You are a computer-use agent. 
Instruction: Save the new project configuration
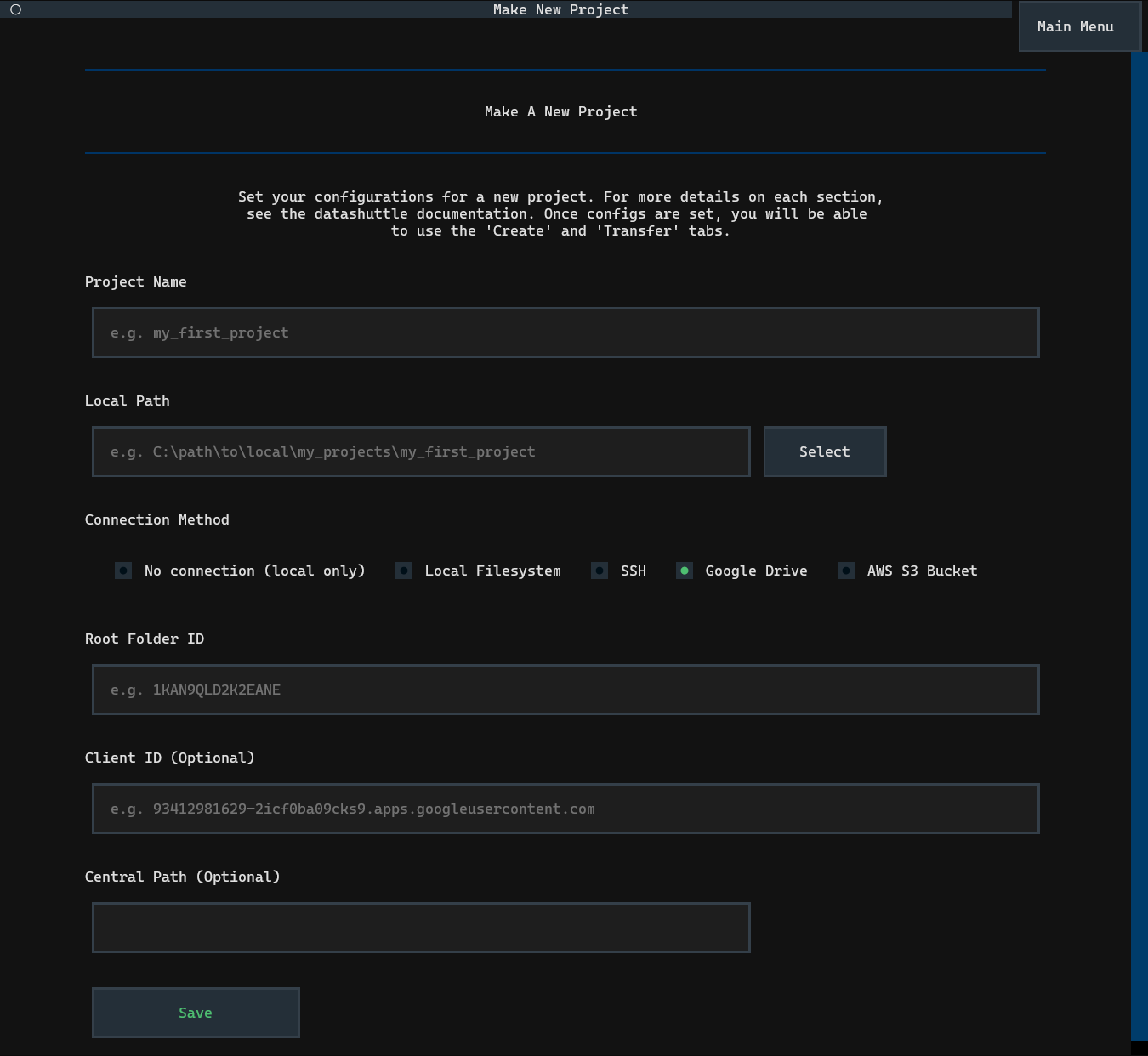(196, 1013)
